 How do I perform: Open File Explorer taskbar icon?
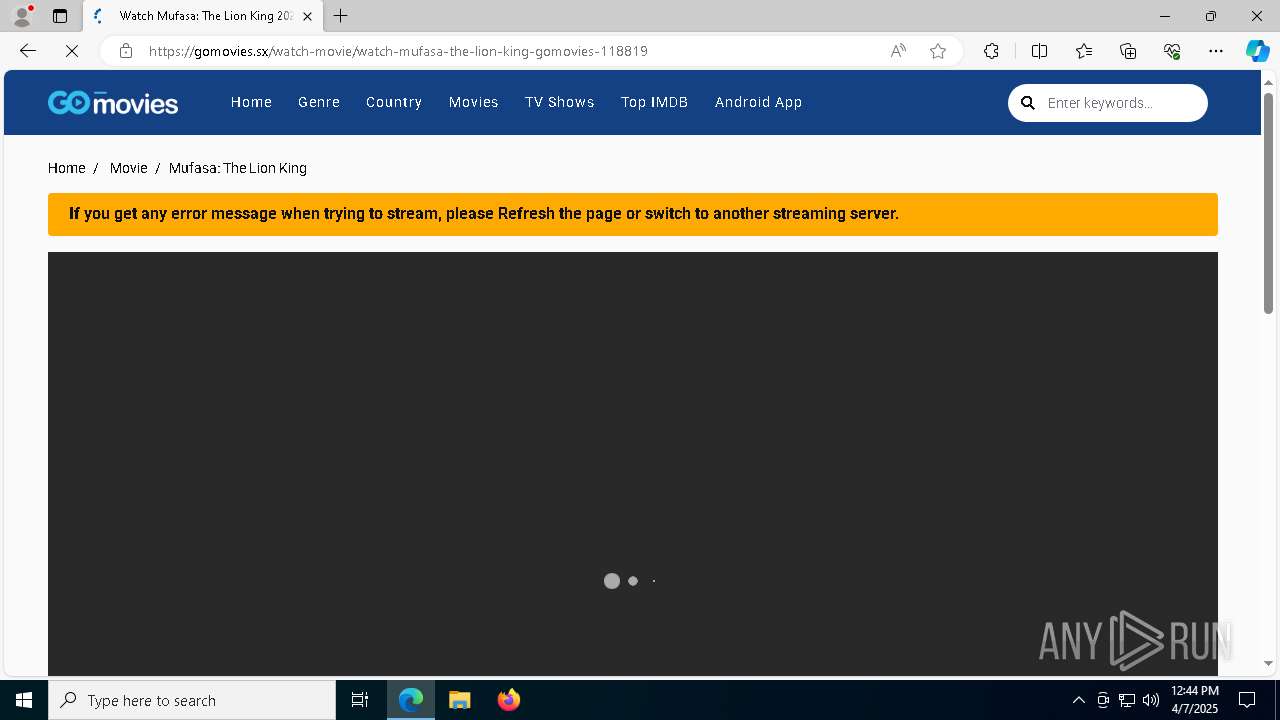pos(460,700)
